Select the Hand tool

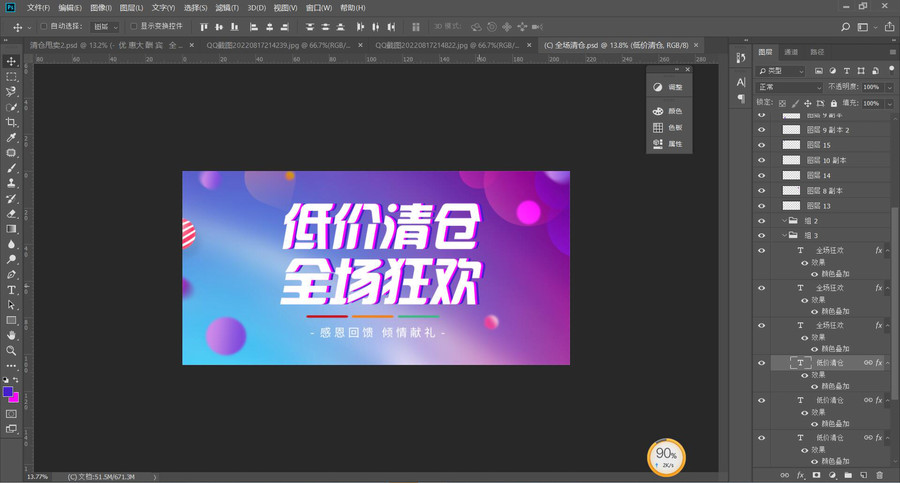11,335
